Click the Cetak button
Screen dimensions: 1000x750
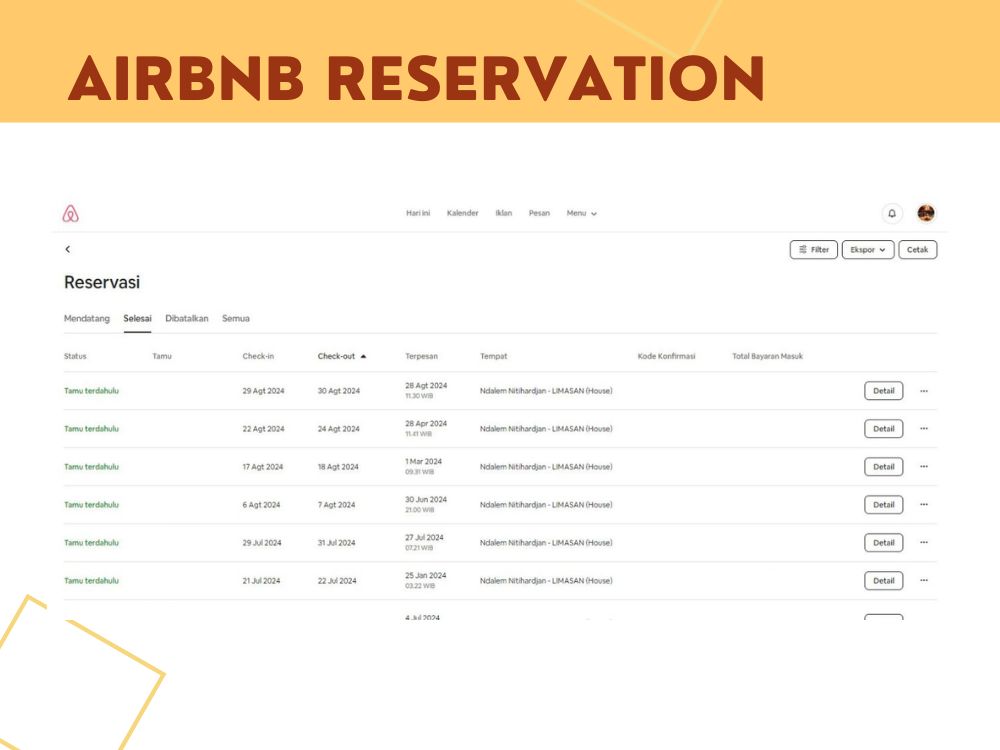coord(918,250)
